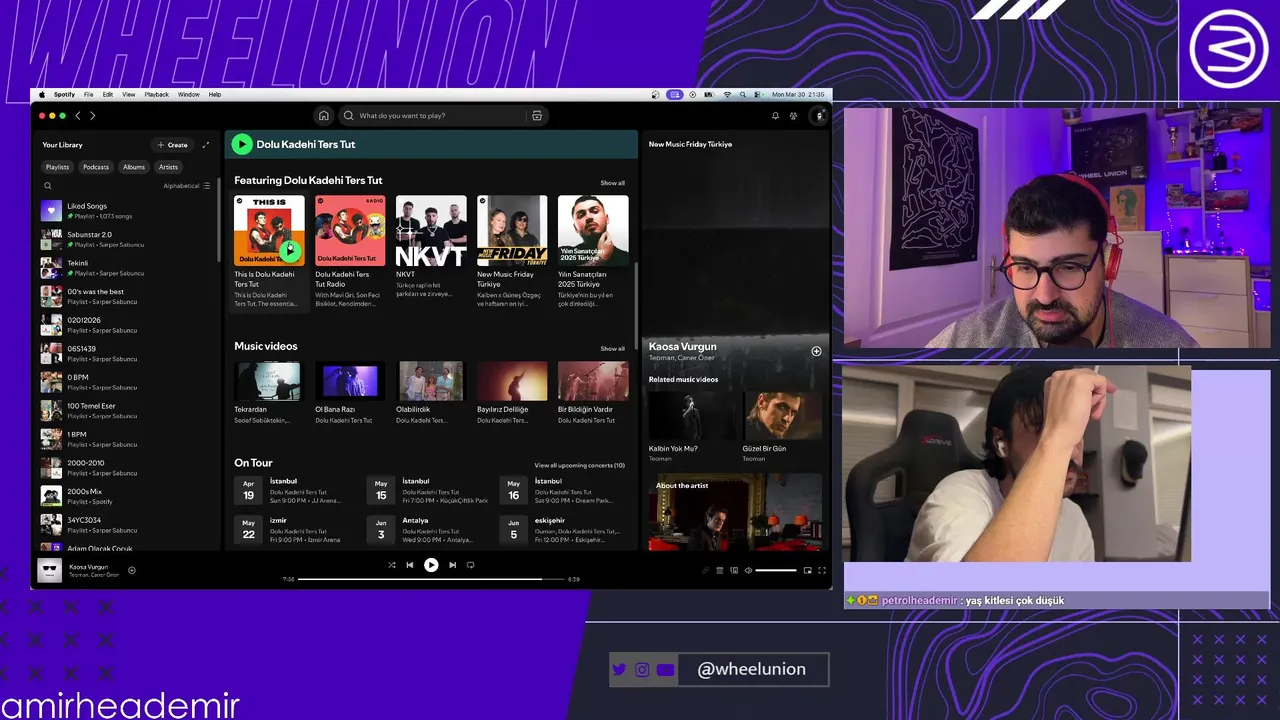Open the 100 Temel Eser playlist
The image size is (1280, 720).
pyautogui.click(x=125, y=411)
